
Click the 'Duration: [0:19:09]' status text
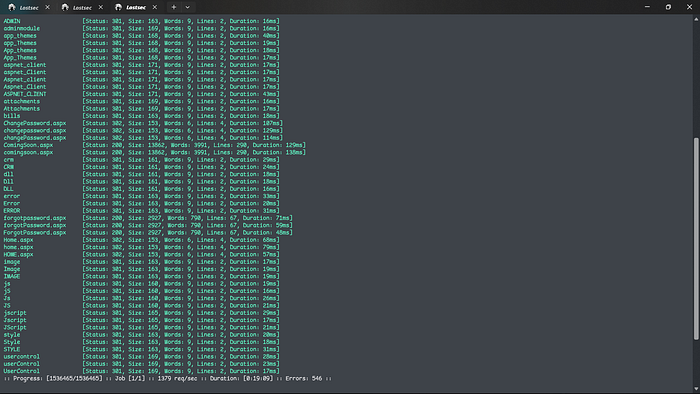242,378
